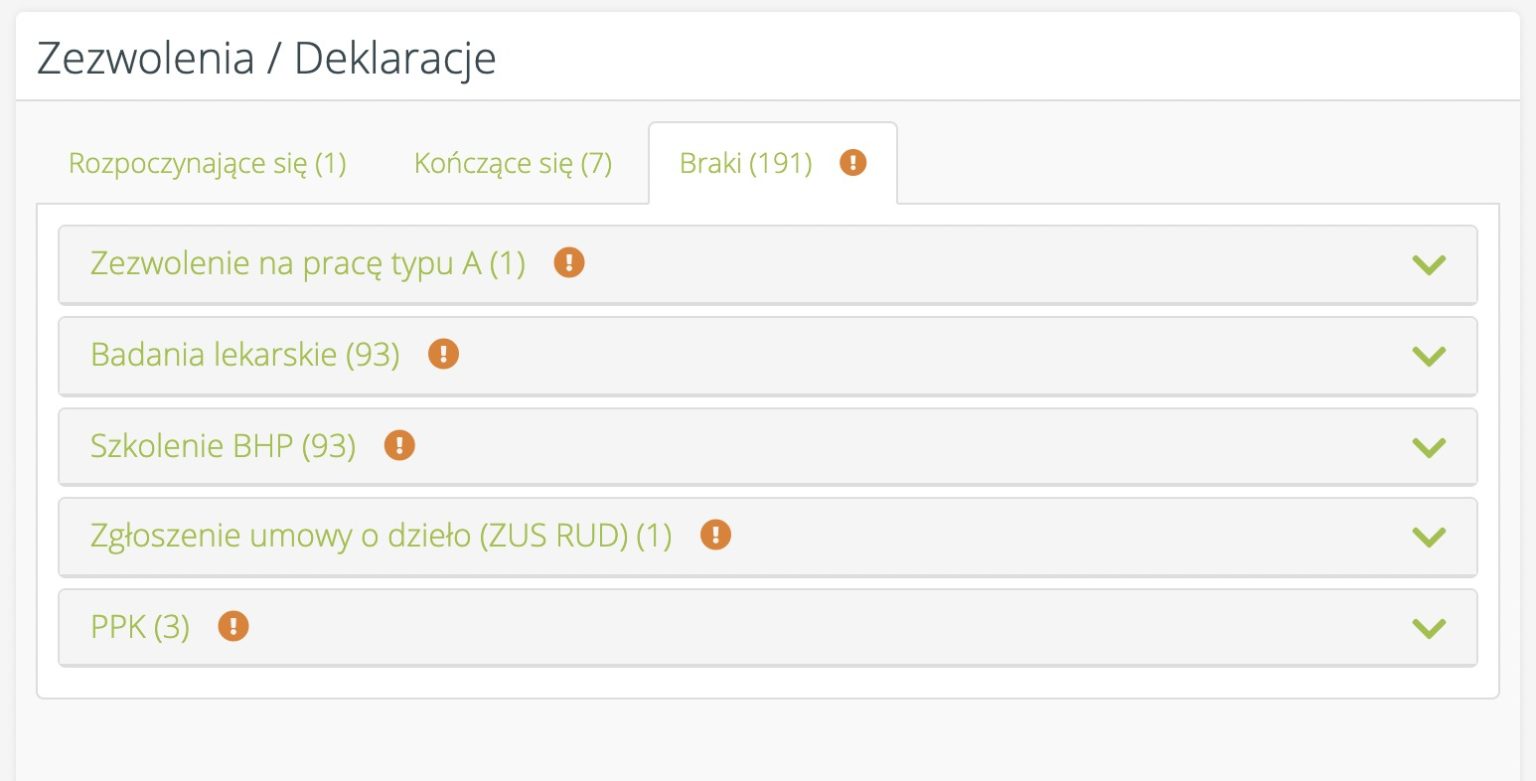Open the Kończące się tab

(512, 163)
